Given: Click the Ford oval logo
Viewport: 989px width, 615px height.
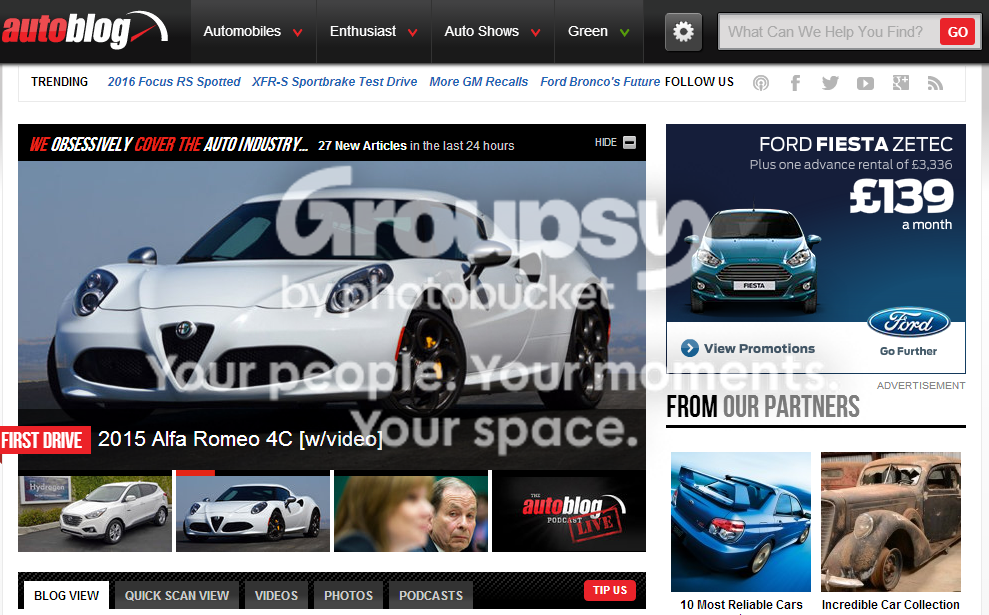Looking at the screenshot, I should (x=908, y=322).
